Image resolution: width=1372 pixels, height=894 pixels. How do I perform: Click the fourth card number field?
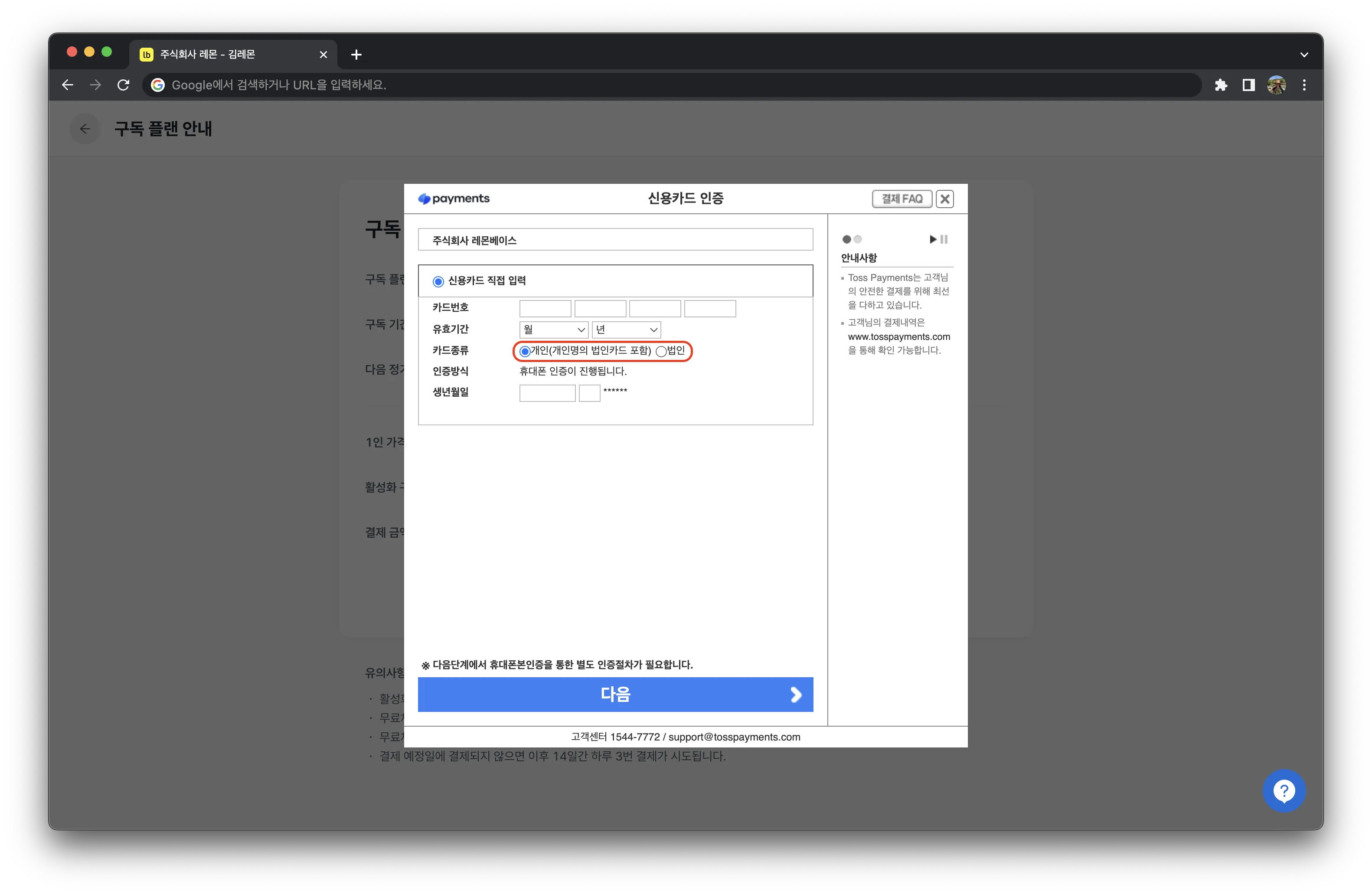tap(710, 308)
